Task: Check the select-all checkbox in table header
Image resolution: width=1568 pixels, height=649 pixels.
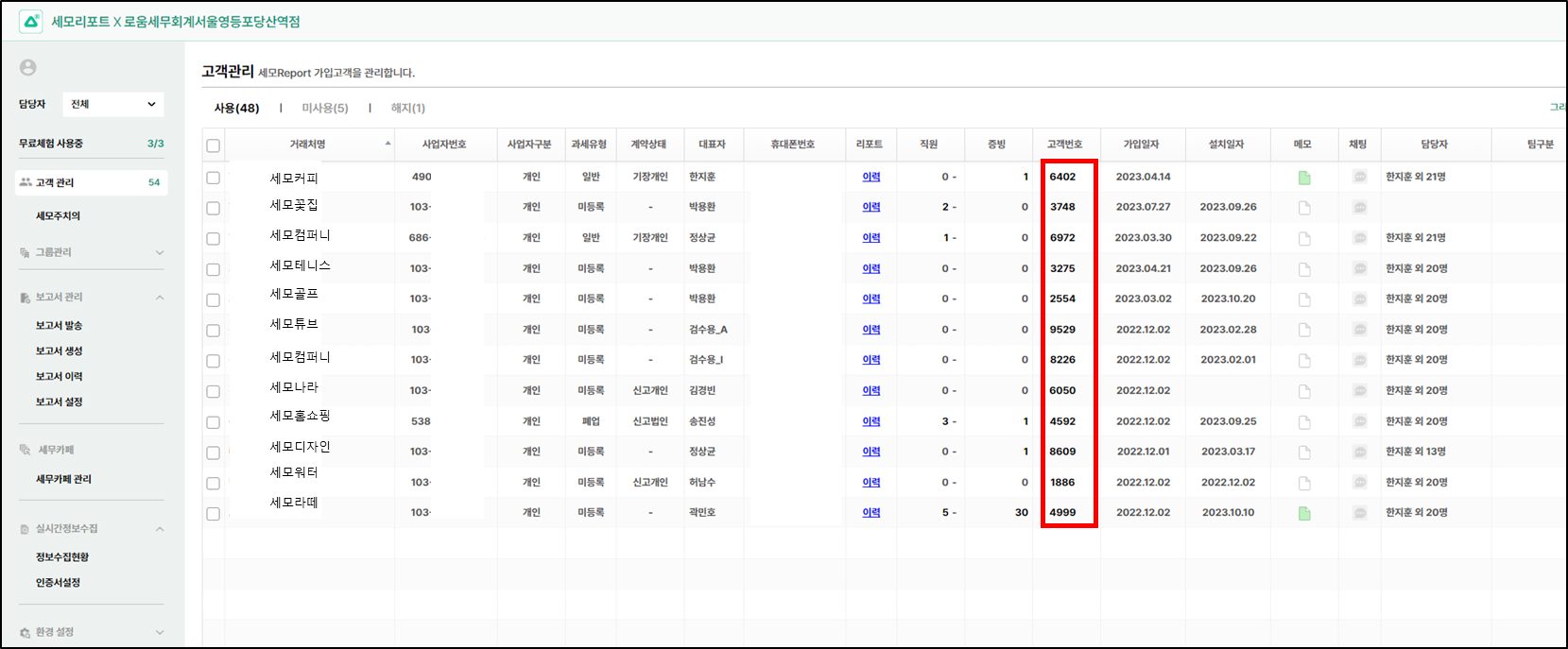Action: pyautogui.click(x=214, y=145)
